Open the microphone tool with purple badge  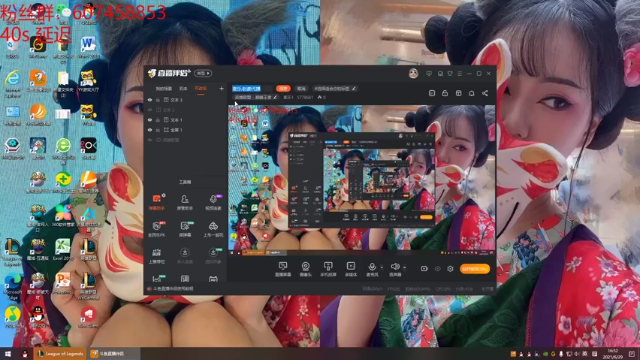point(213,202)
